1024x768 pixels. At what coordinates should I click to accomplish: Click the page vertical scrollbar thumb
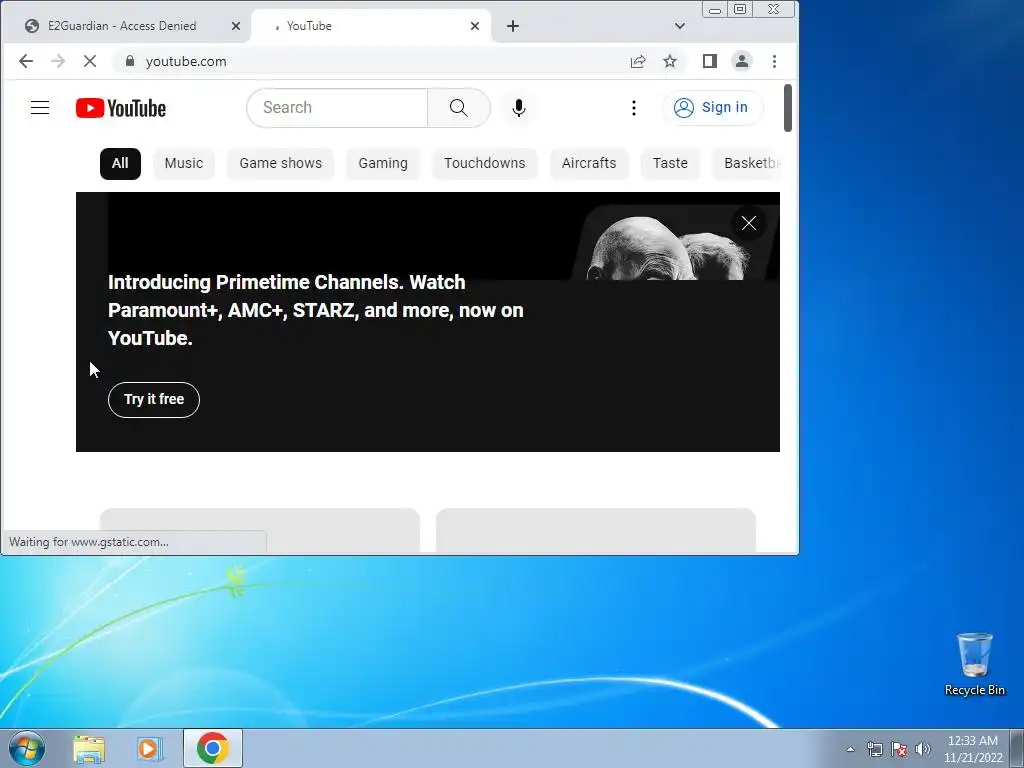pyautogui.click(x=788, y=108)
